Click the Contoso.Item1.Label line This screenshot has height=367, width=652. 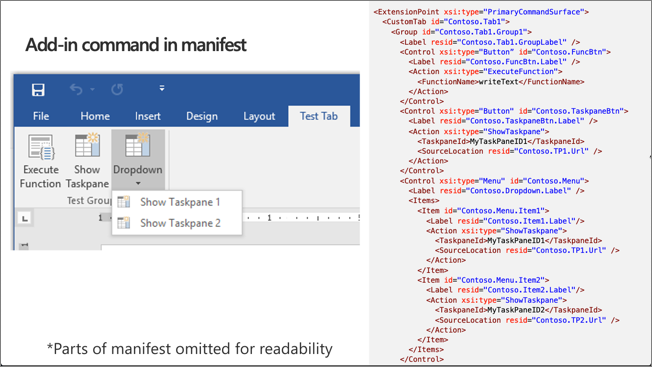[x=505, y=221]
